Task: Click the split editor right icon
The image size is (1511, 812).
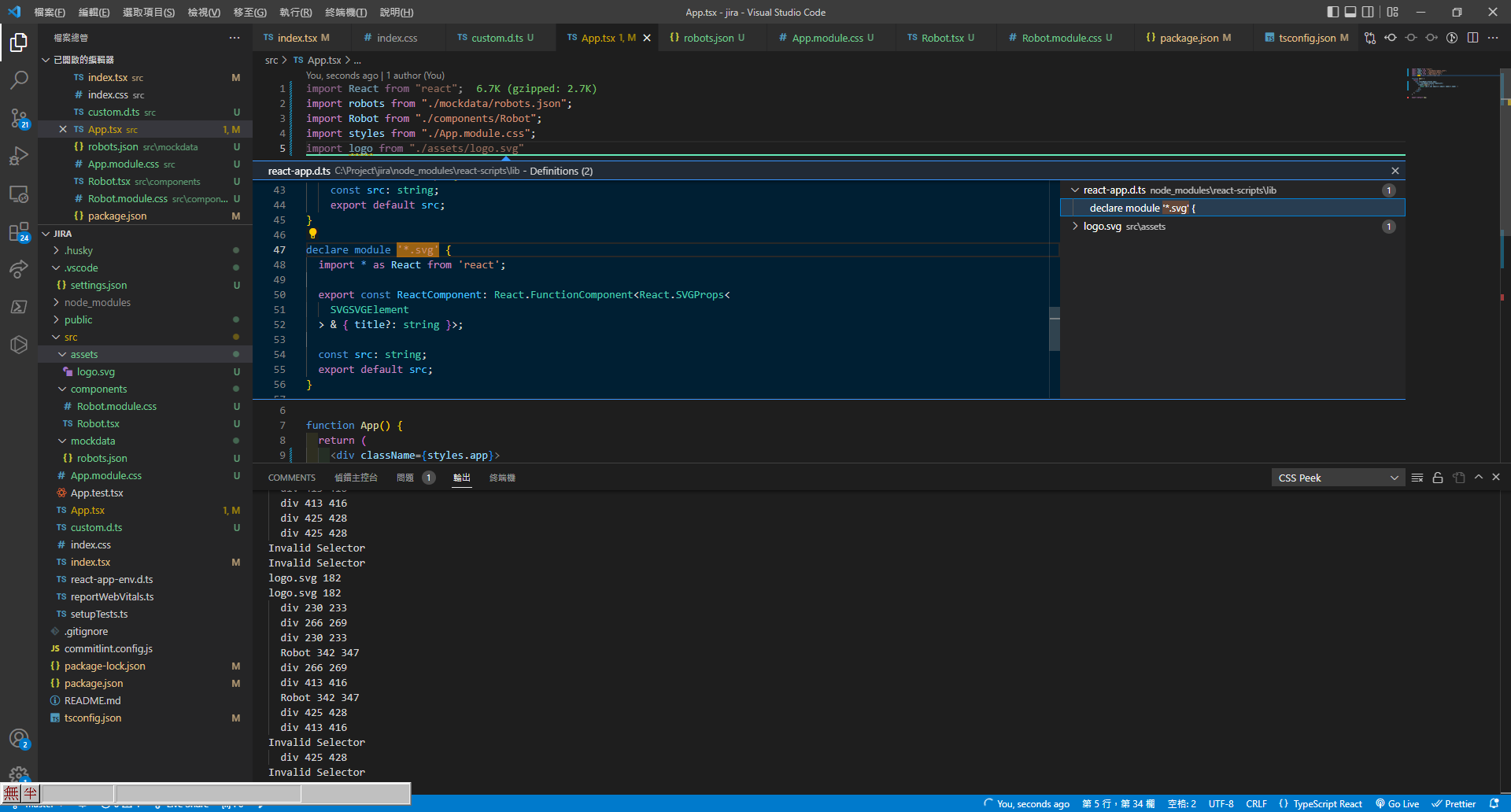Action: point(1472,38)
